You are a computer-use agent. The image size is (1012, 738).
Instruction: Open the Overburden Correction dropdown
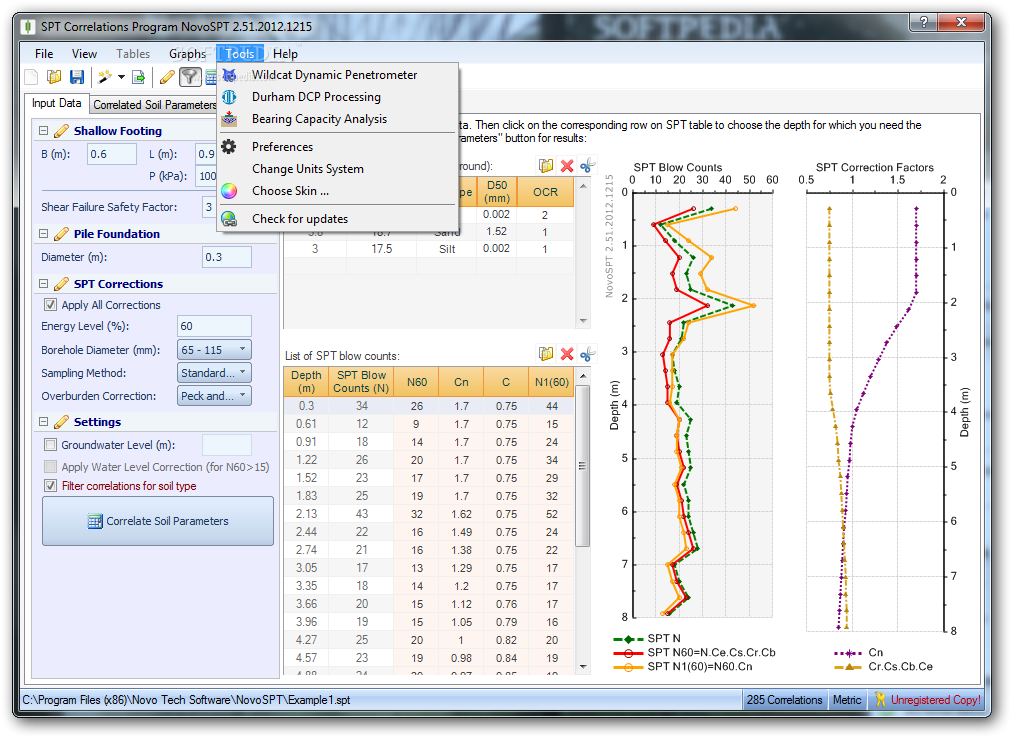pyautogui.click(x=214, y=396)
